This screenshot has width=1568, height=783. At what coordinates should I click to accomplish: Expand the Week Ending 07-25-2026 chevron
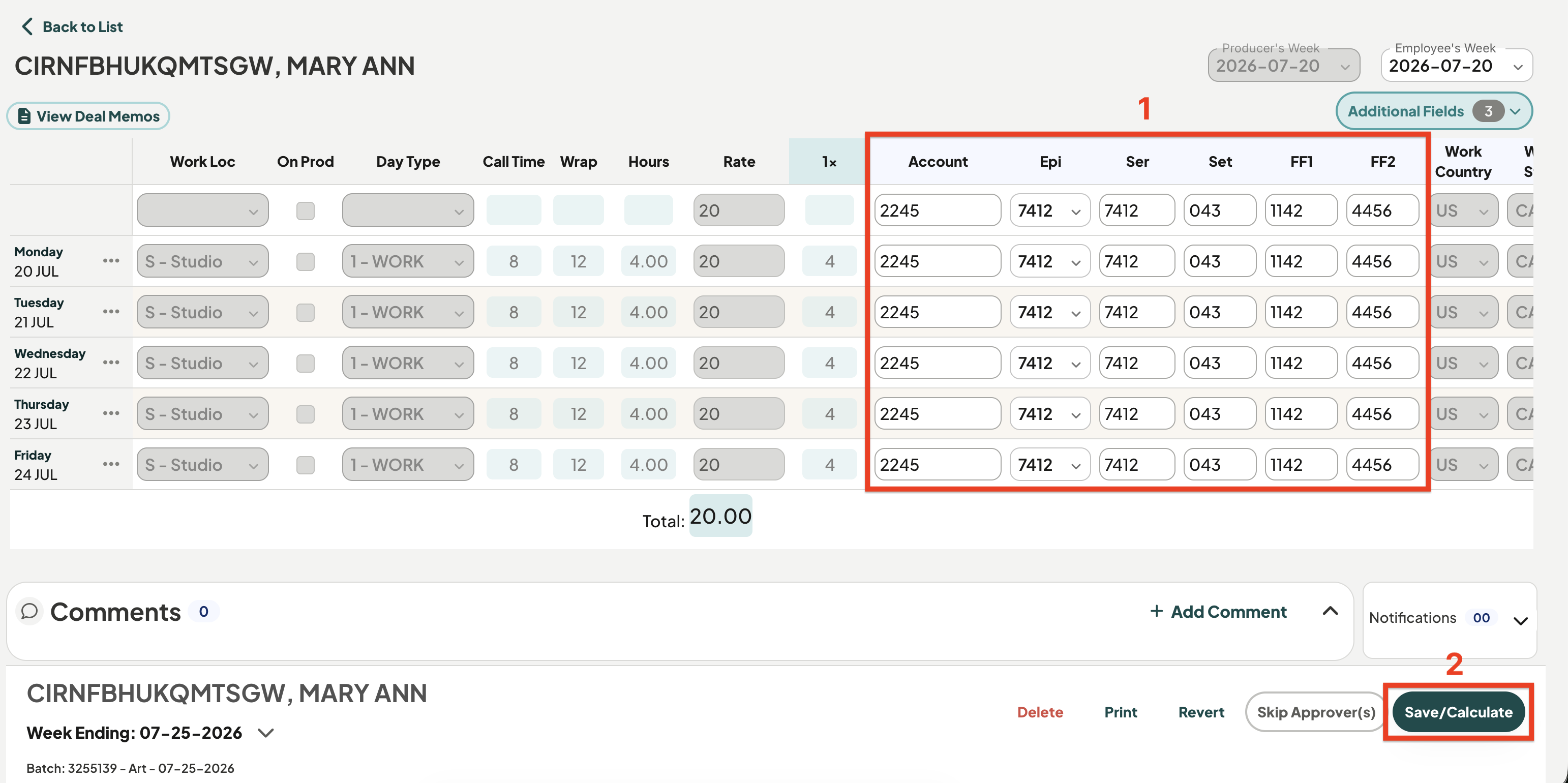[265, 733]
